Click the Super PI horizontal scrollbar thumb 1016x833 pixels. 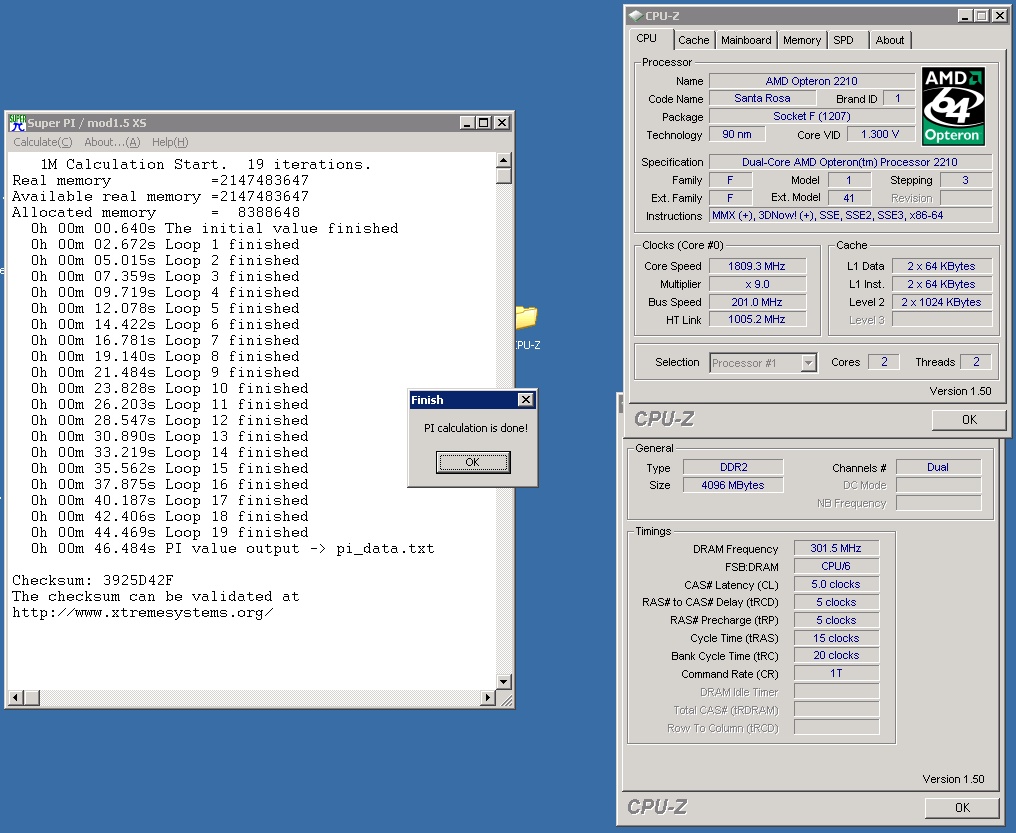click(32, 698)
